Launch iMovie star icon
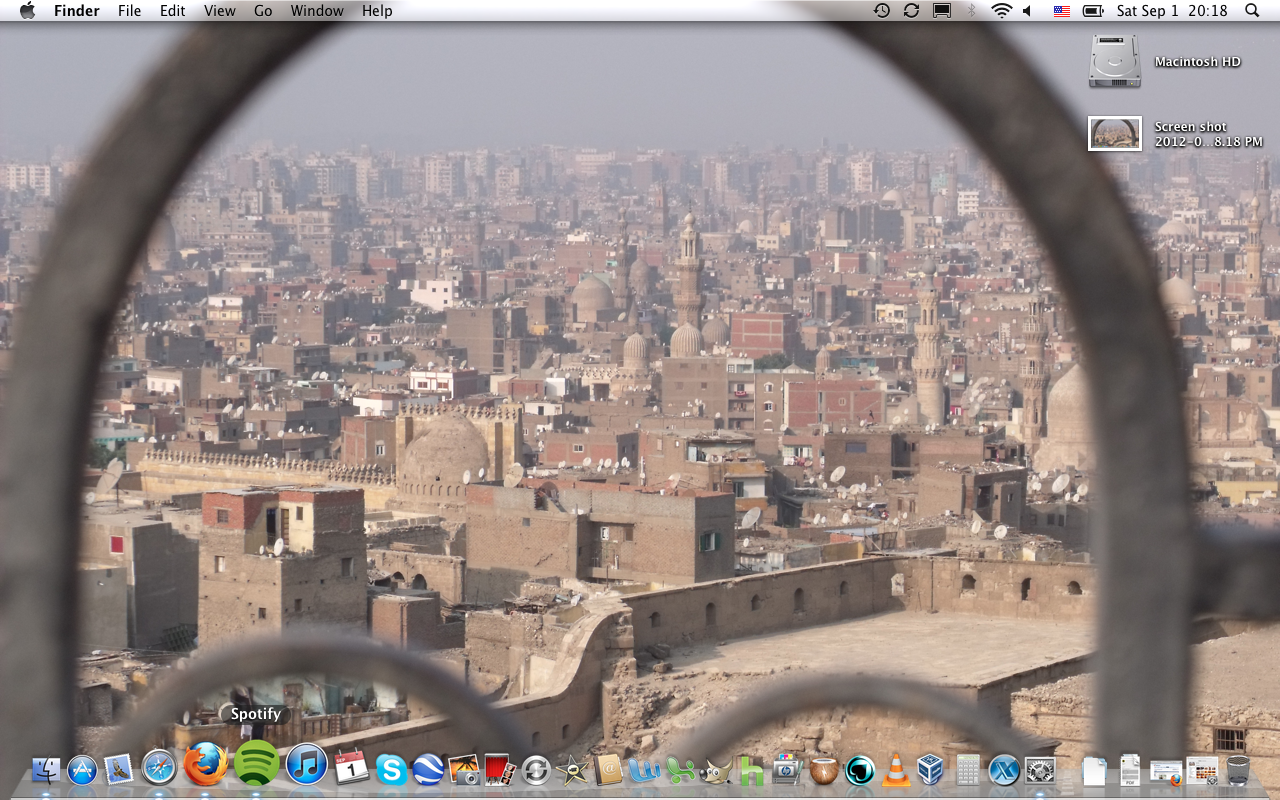Viewport: 1280px width, 800px height. [x=572, y=770]
